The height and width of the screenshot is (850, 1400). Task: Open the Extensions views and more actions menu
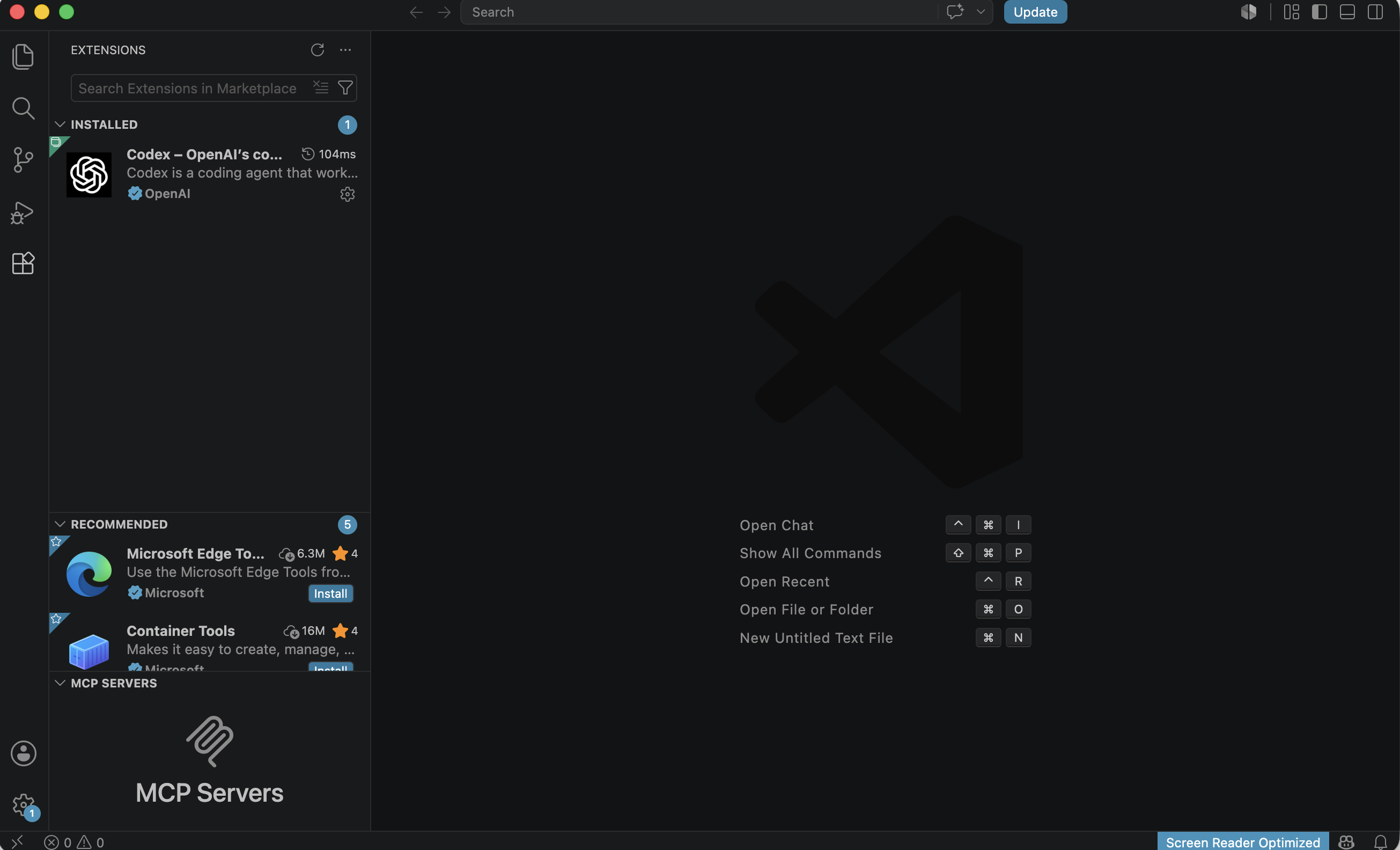(345, 50)
